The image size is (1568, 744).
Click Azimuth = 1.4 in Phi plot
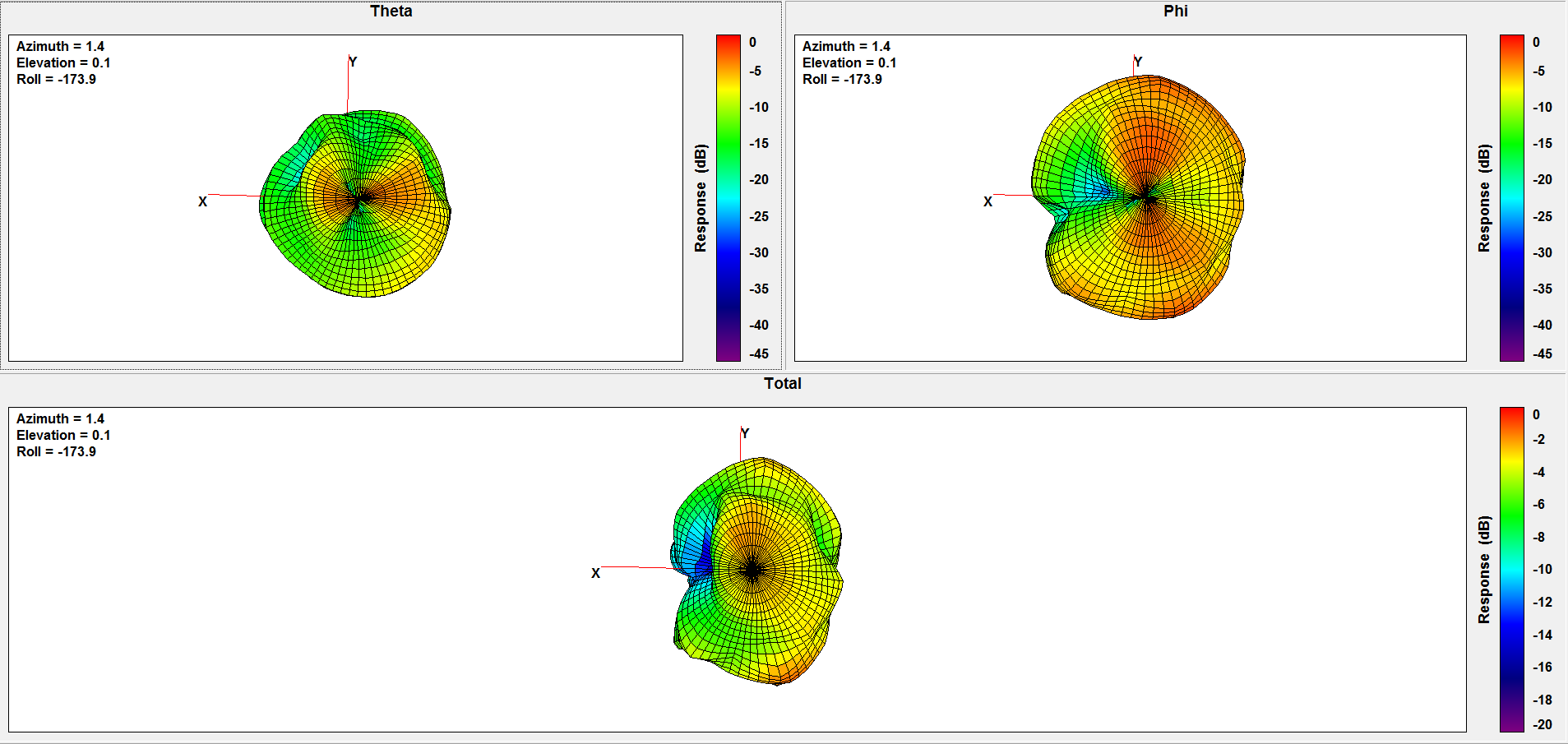pos(846,47)
